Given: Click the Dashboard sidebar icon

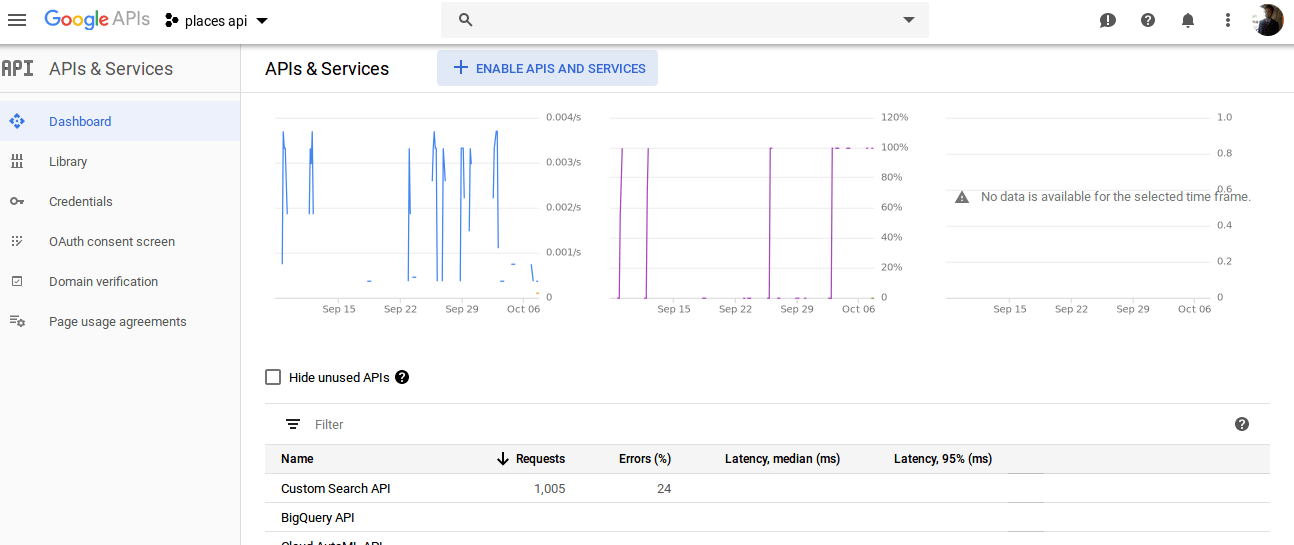Looking at the screenshot, I should coord(17,121).
